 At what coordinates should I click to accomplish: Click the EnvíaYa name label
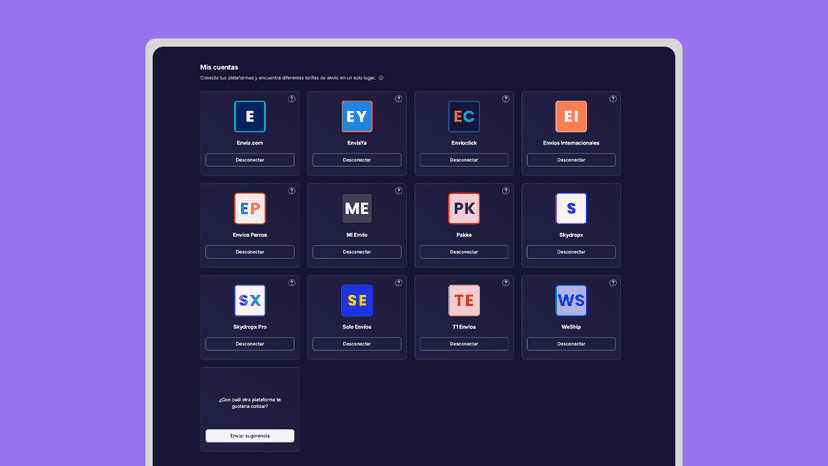point(357,143)
